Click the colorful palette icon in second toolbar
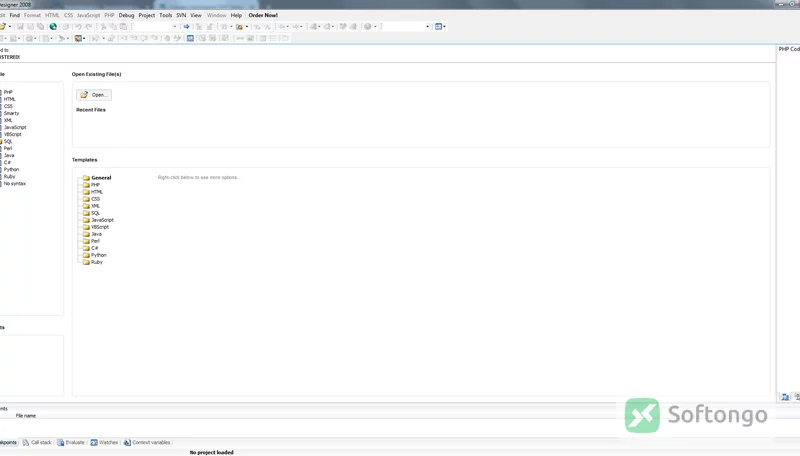Screen dimensions: 800x456 pos(78,38)
